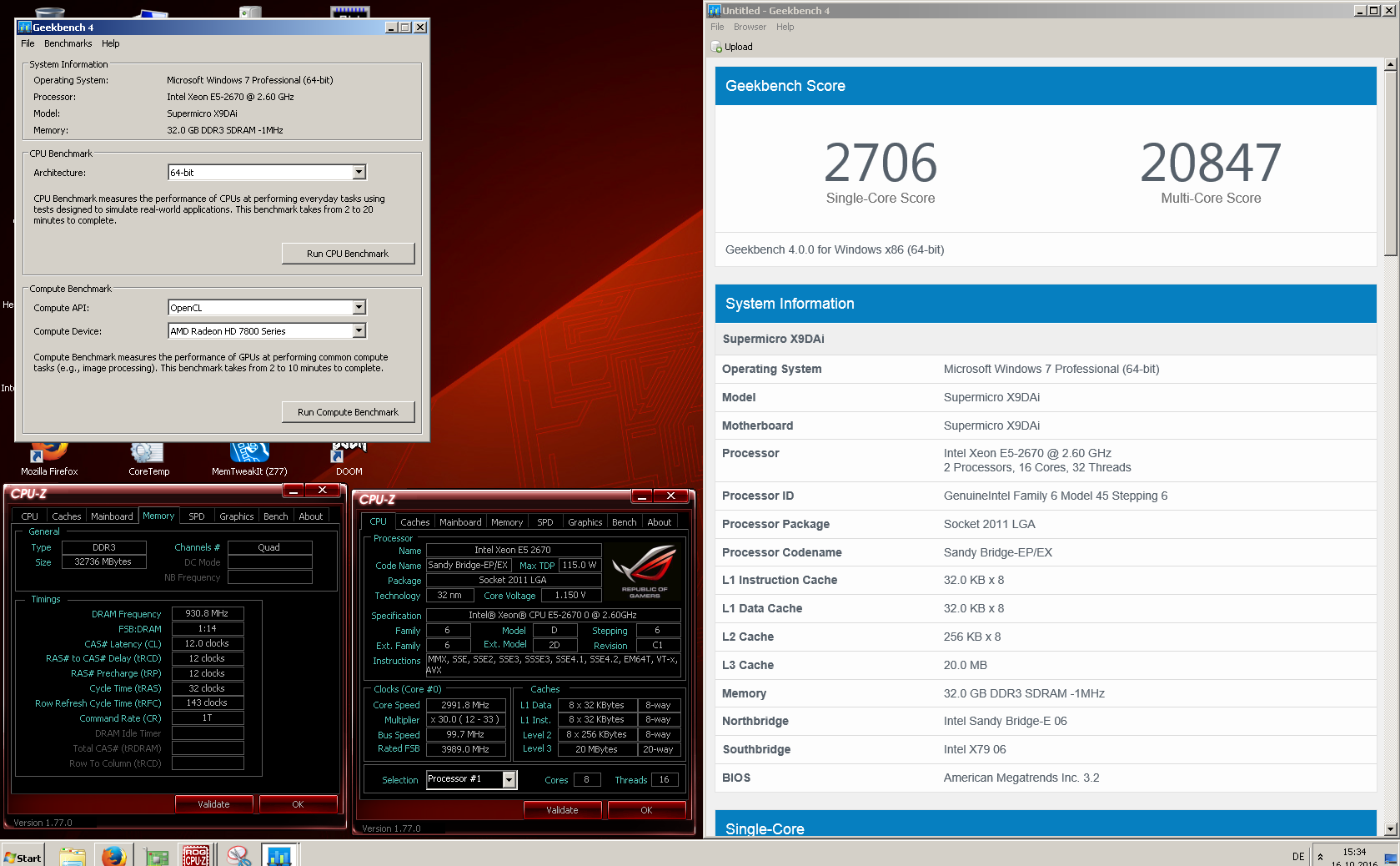Viewport: 1400px width, 866px height.
Task: Open the circuit board app in taskbar
Action: point(155,856)
